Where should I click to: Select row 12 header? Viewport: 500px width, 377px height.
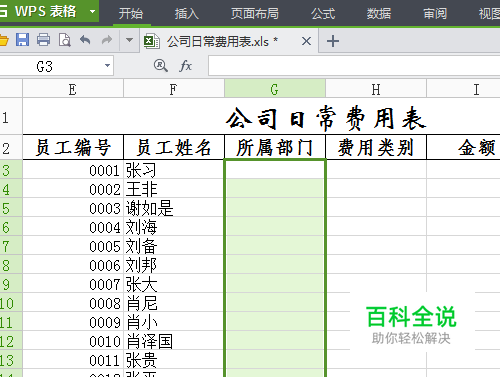click(x=11, y=341)
